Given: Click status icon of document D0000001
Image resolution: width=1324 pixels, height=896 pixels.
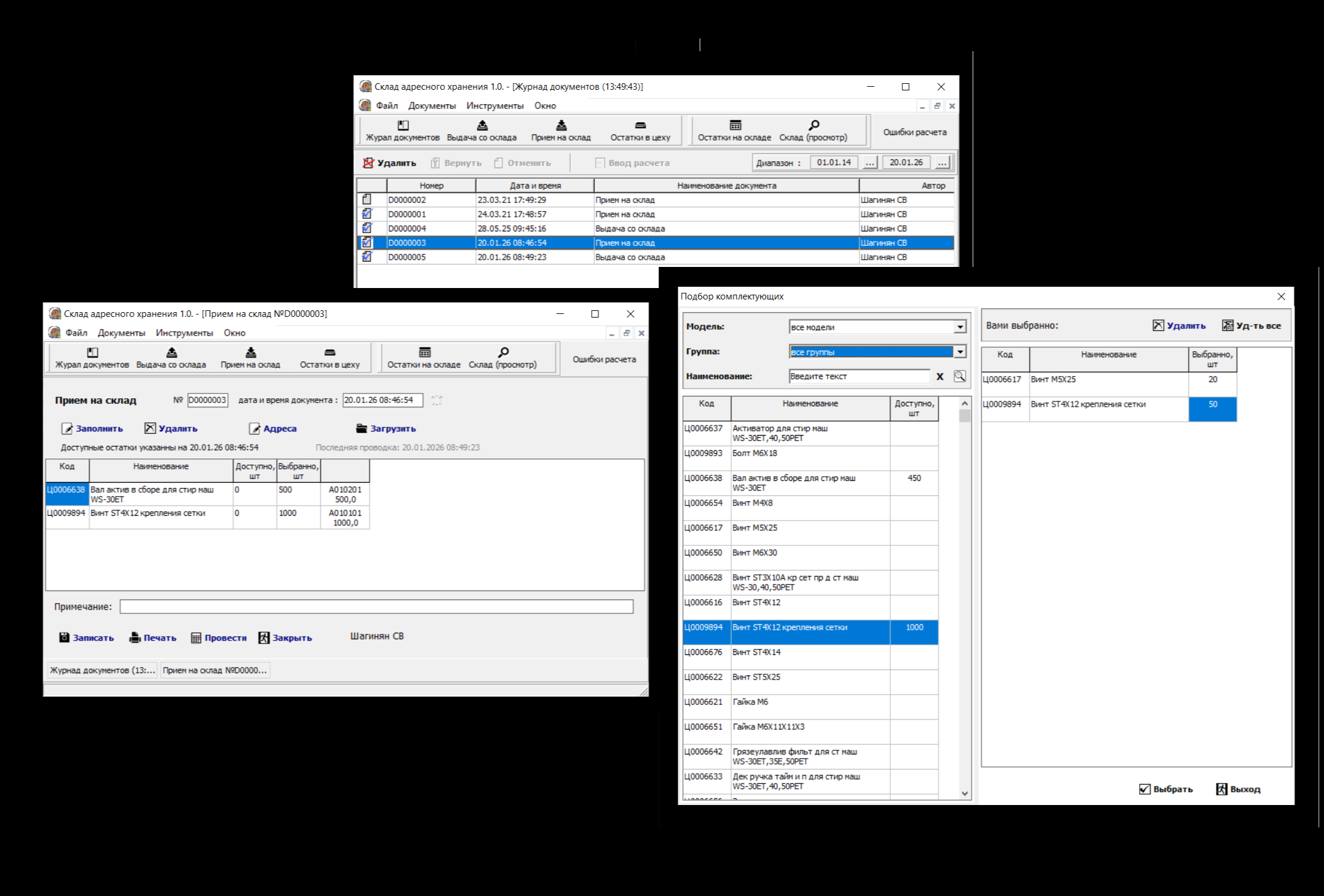Looking at the screenshot, I should (x=367, y=214).
